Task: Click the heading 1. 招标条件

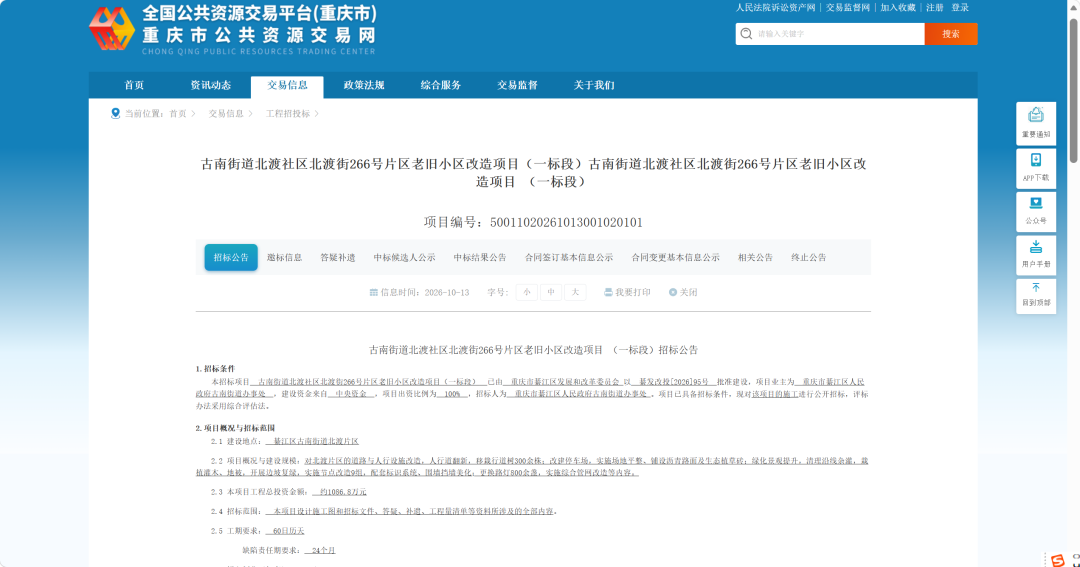Action: pyautogui.click(x=216, y=369)
